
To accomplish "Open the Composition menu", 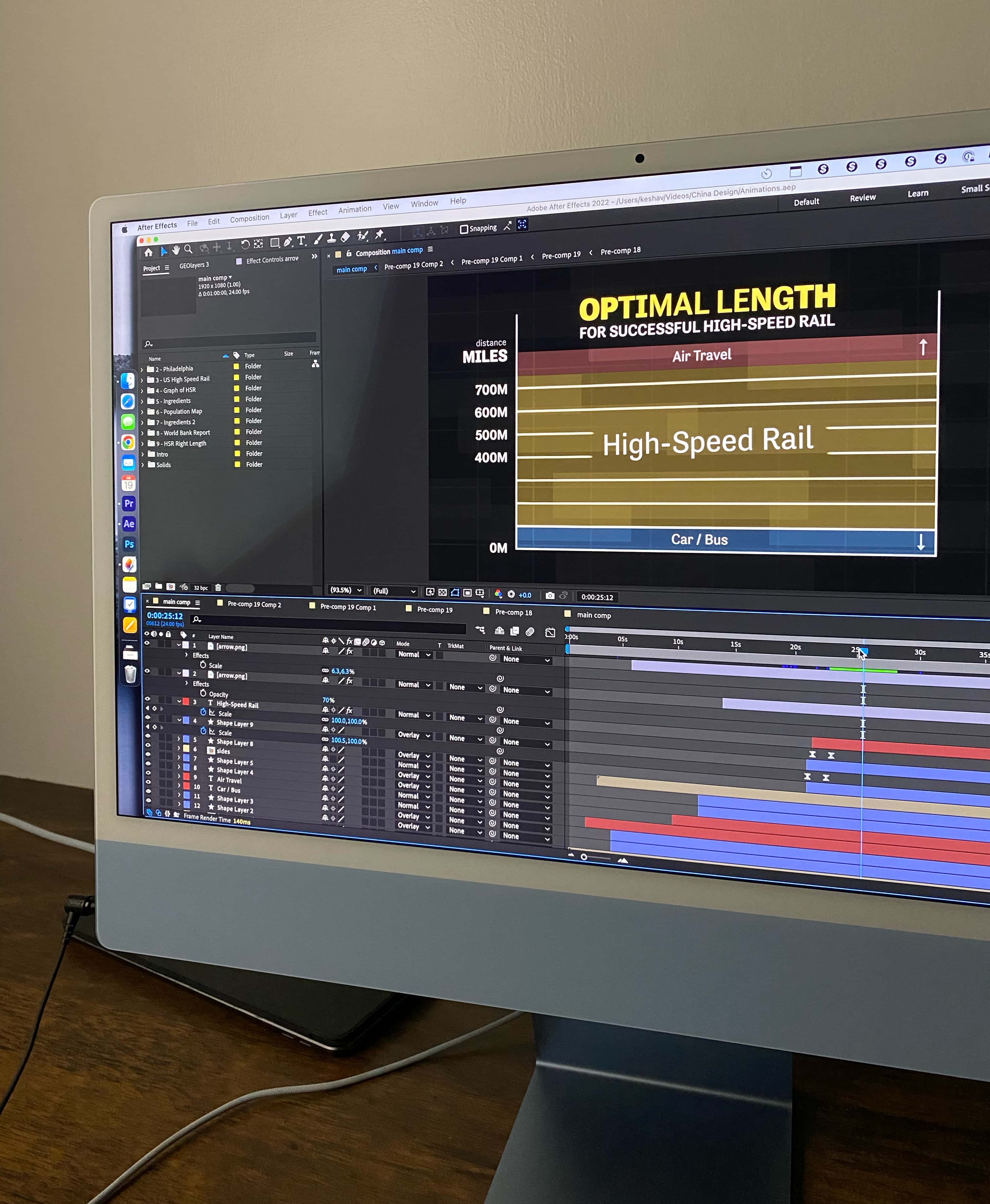I will tap(249, 218).
